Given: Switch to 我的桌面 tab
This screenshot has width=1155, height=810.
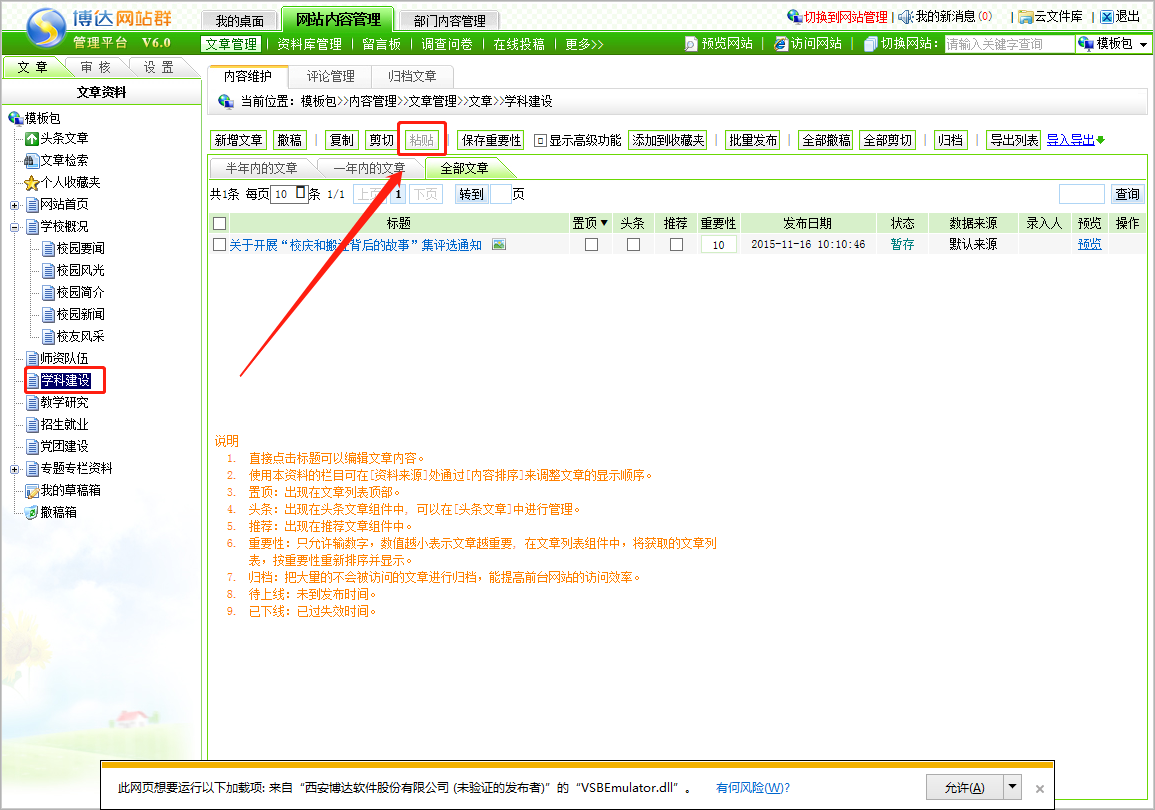Looking at the screenshot, I should click(x=240, y=21).
